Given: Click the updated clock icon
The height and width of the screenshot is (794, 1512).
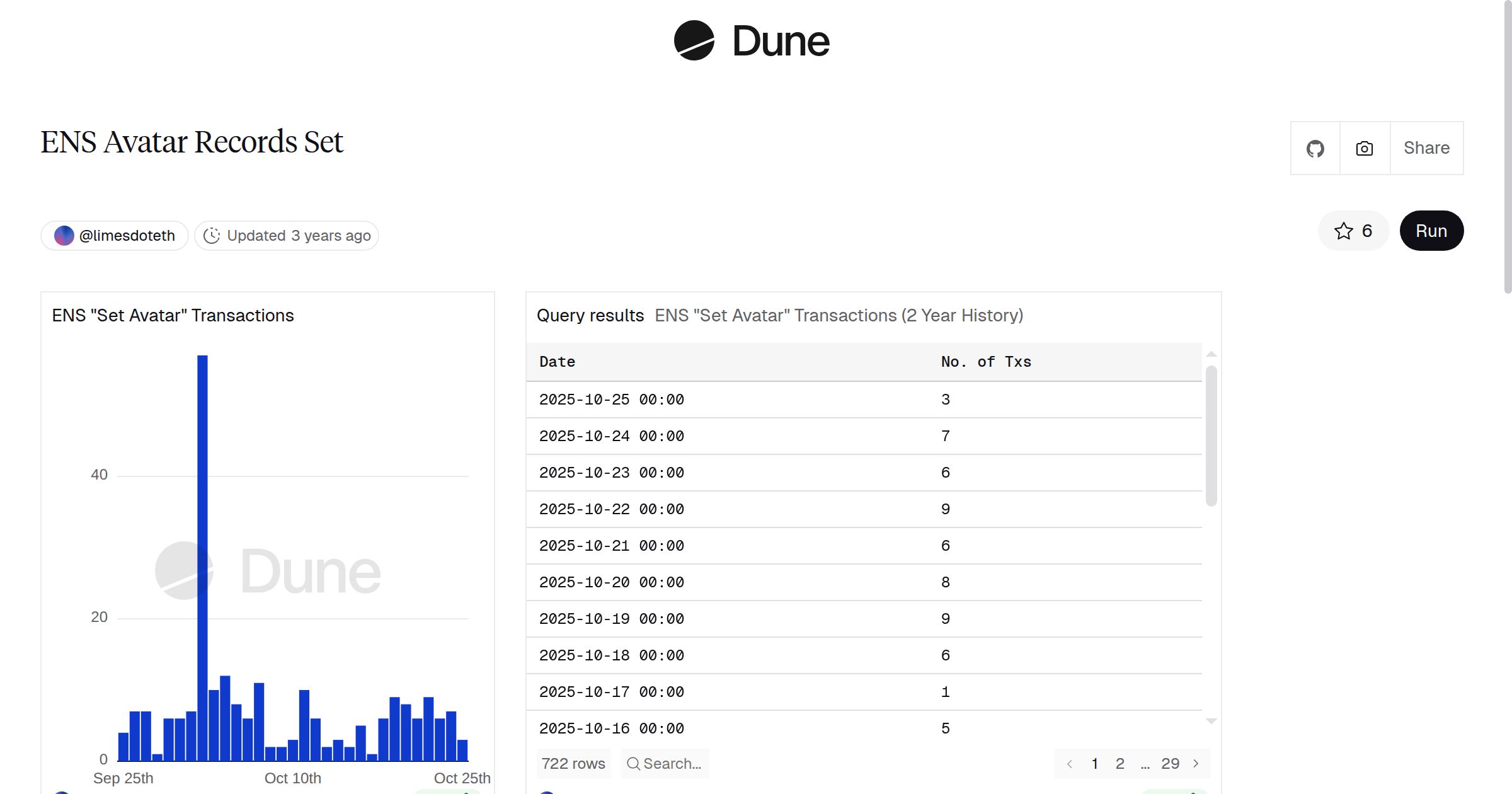Looking at the screenshot, I should coord(212,236).
